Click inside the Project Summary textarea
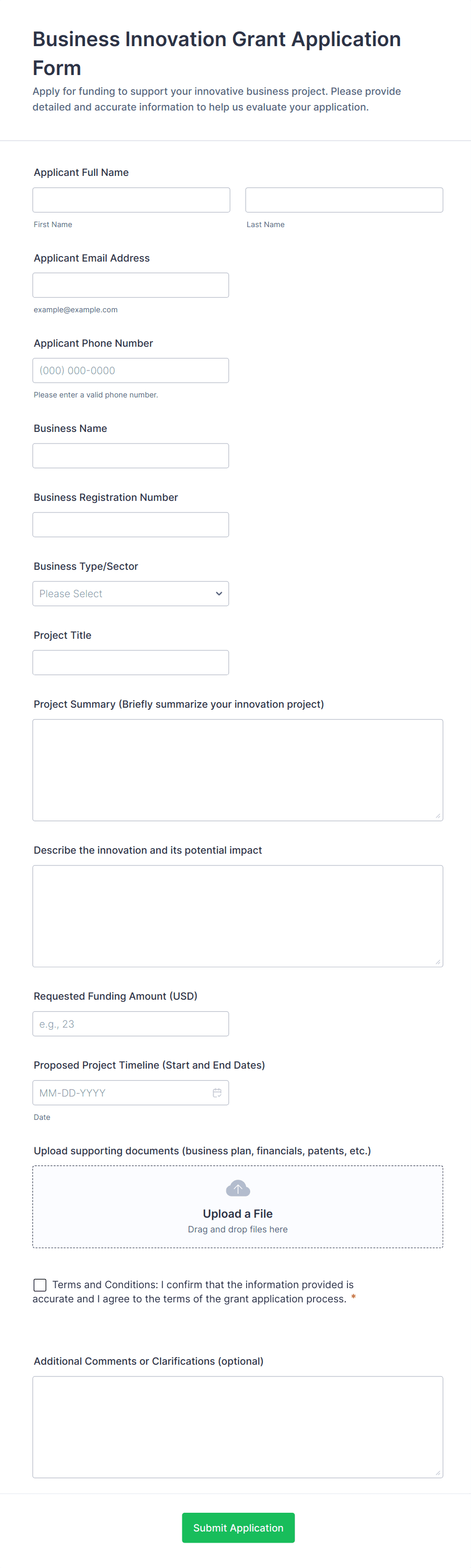The image size is (471, 1568). point(238,770)
